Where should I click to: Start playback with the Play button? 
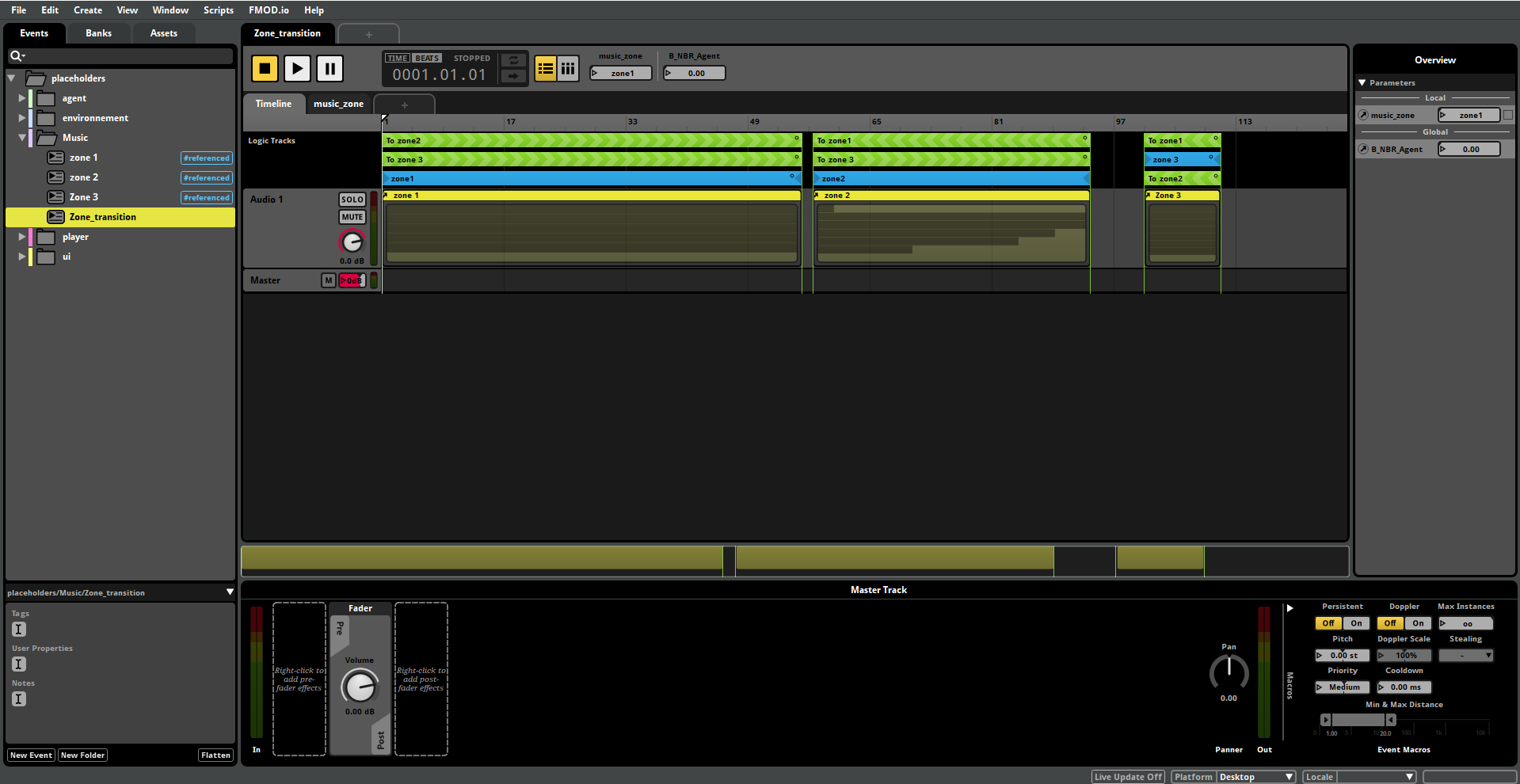(297, 68)
